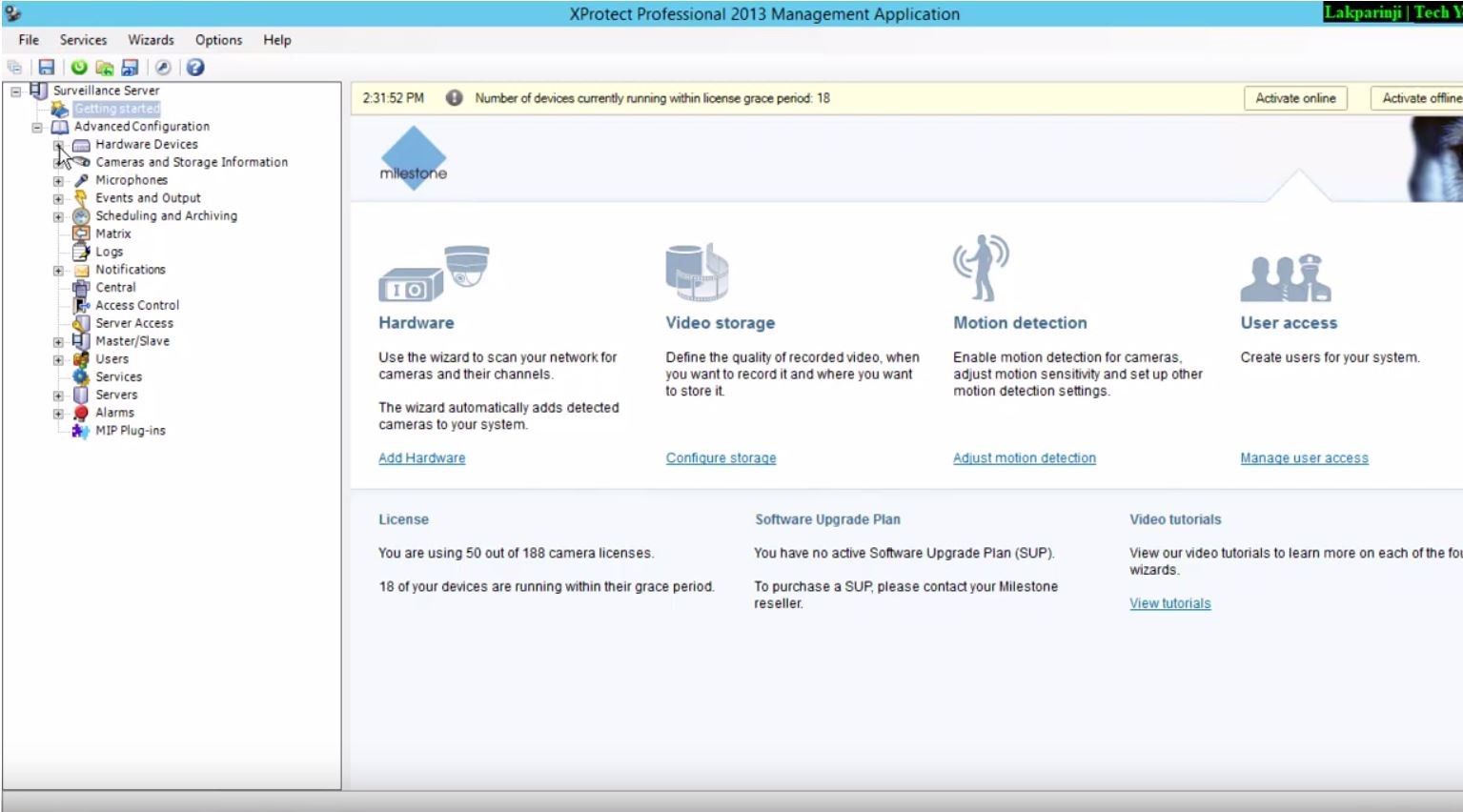Click the Central icon in tree

tap(81, 287)
